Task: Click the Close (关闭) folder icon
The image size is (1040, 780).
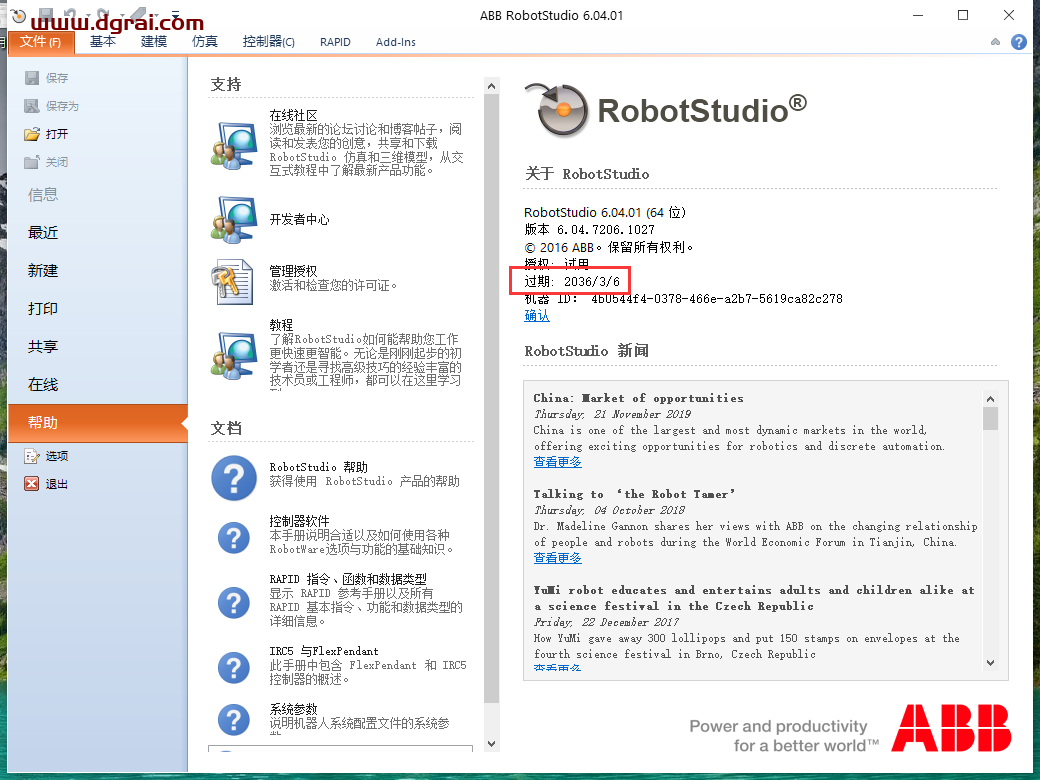Action: [32, 162]
